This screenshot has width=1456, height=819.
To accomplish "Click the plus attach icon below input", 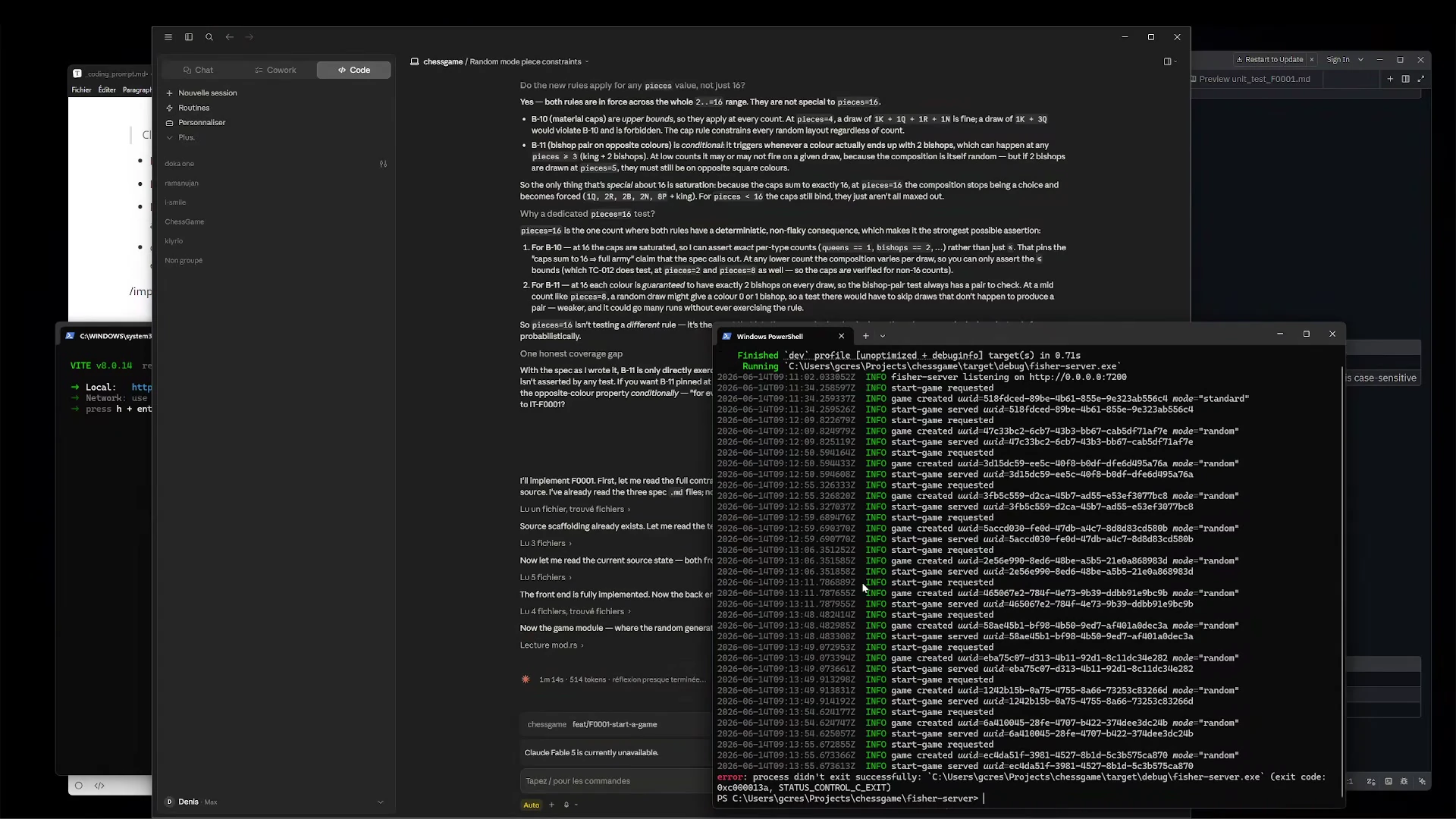I will pyautogui.click(x=551, y=805).
